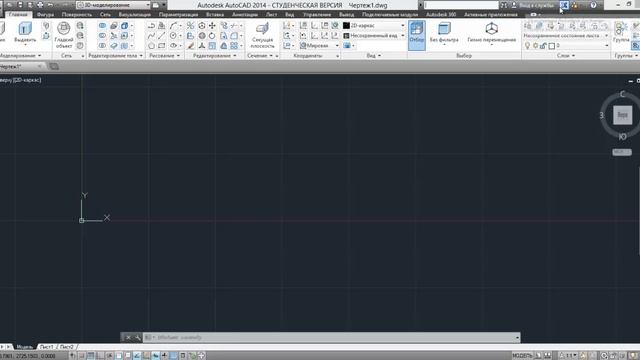The width and height of the screenshot is (640, 360).
Task: Open the МСК dropdown below the ViewCube
Action: coord(622,152)
